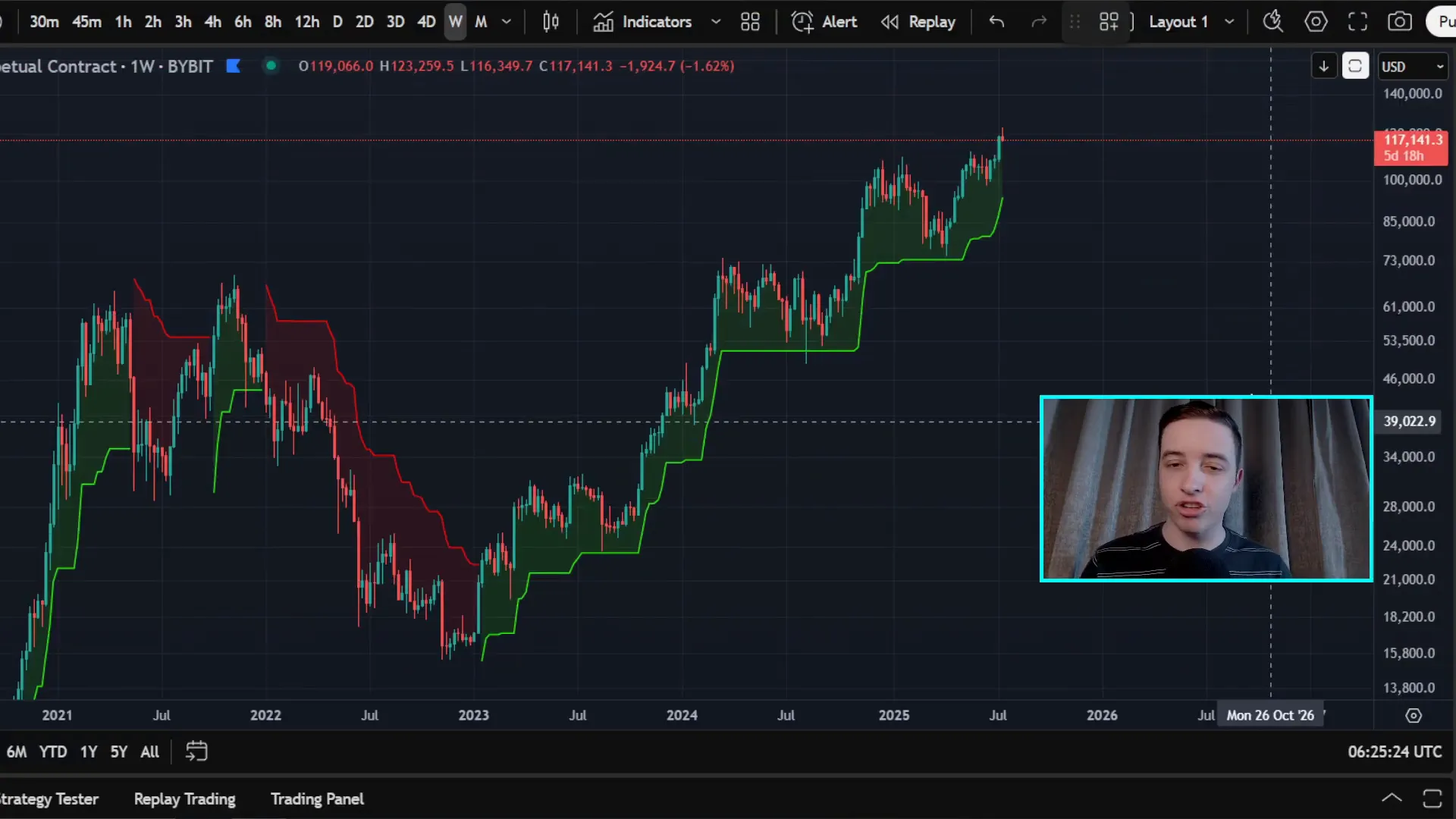Image resolution: width=1456 pixels, height=819 pixels.
Task: Open the layout setup grid icon
Action: click(1109, 22)
